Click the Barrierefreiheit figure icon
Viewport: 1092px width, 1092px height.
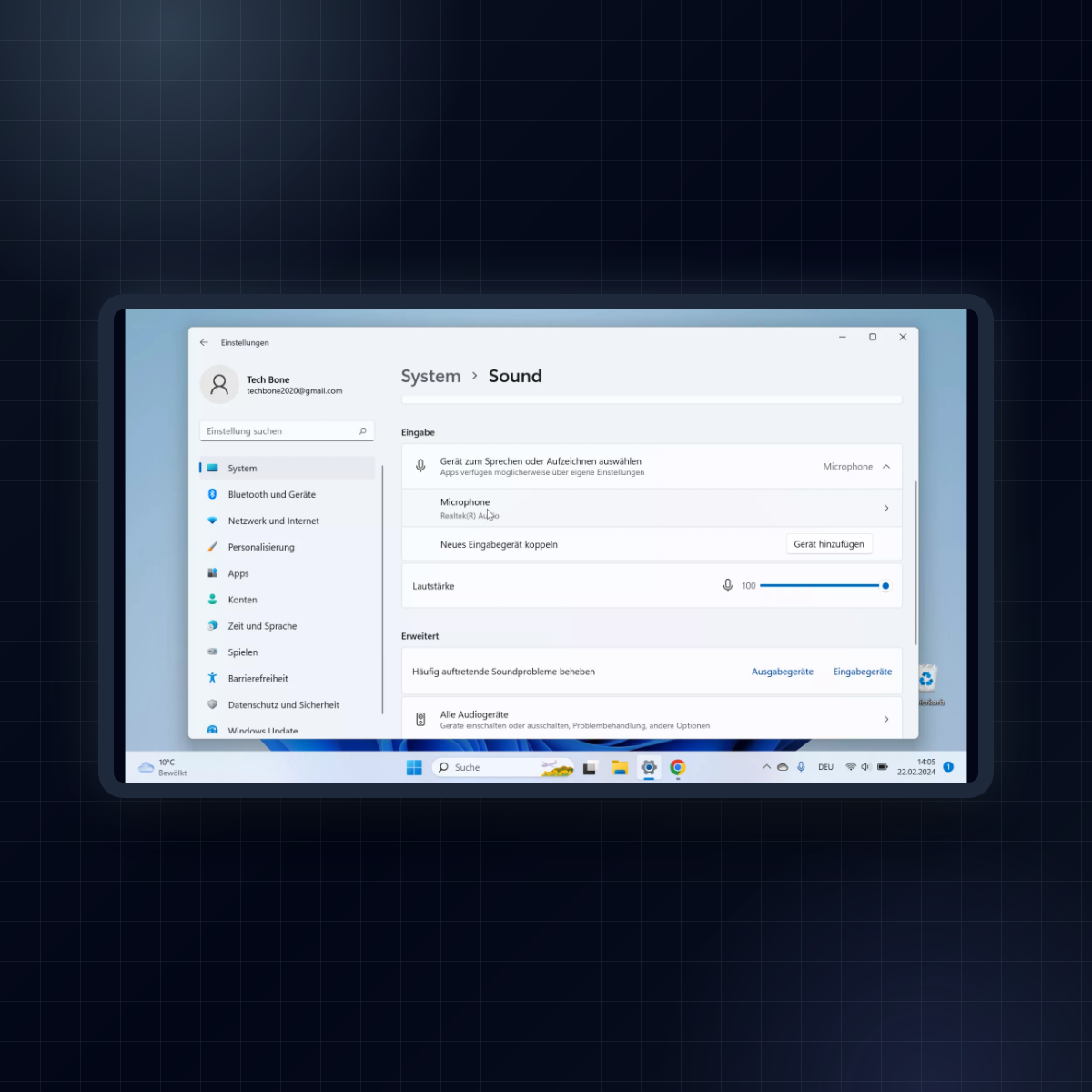pyautogui.click(x=212, y=679)
